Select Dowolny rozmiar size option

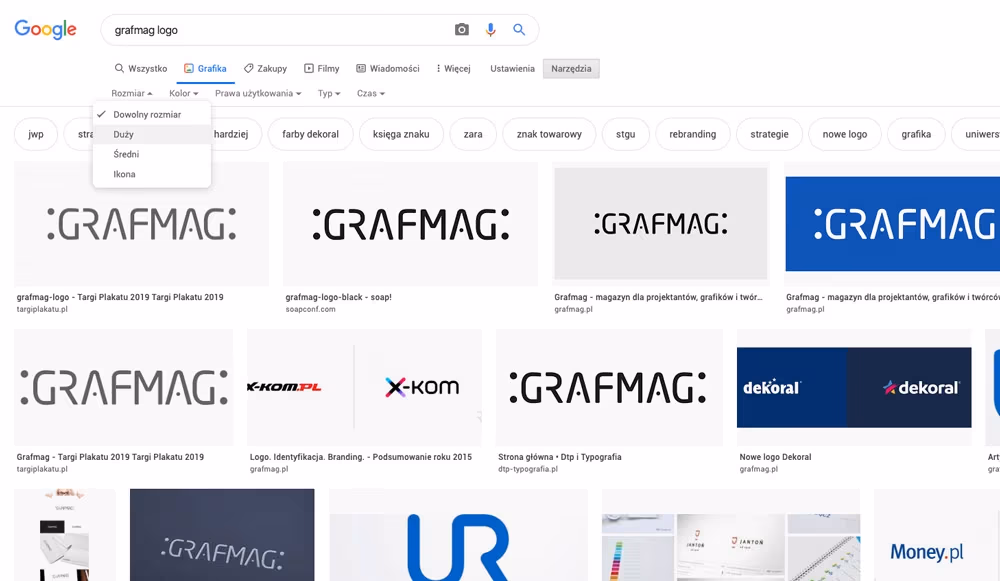(152, 114)
